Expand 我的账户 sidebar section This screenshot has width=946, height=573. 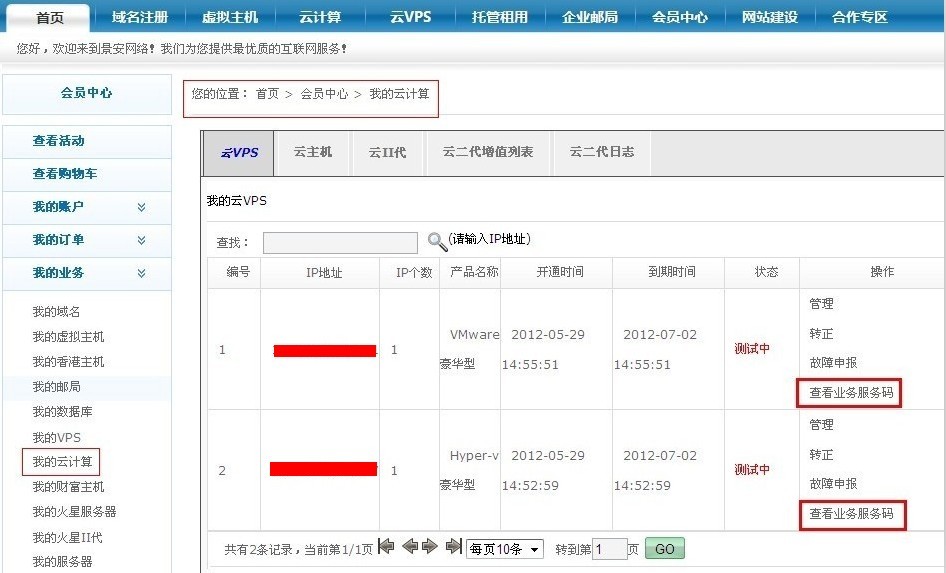(141, 207)
